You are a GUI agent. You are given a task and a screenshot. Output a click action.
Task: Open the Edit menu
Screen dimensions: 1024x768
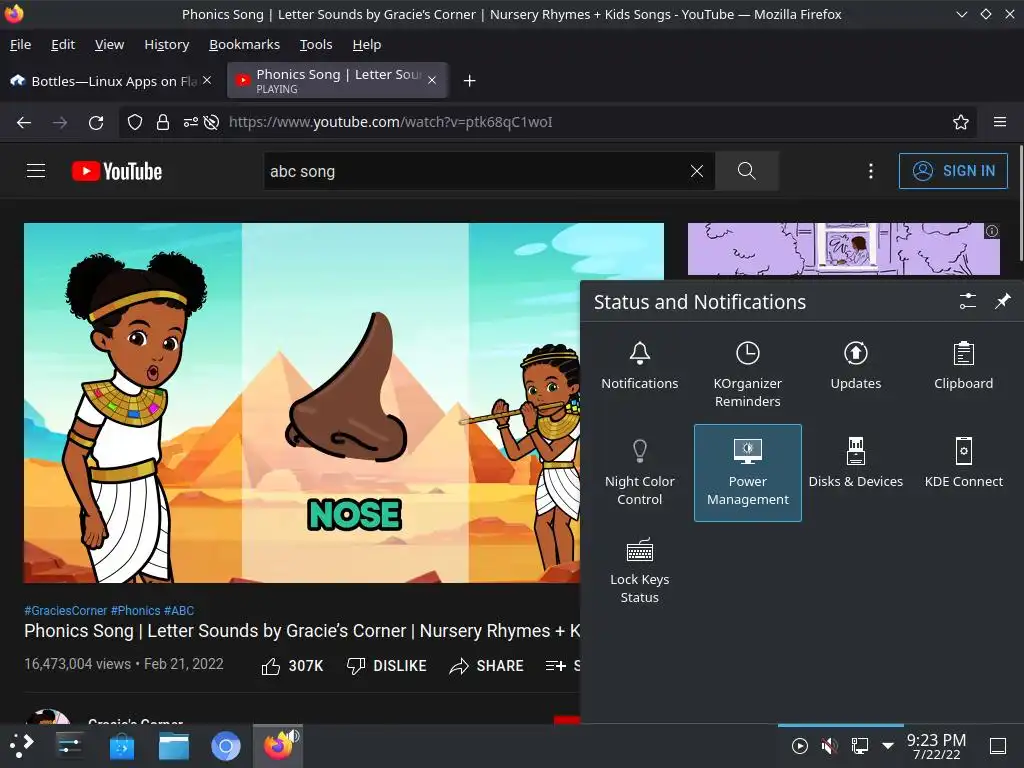point(63,44)
